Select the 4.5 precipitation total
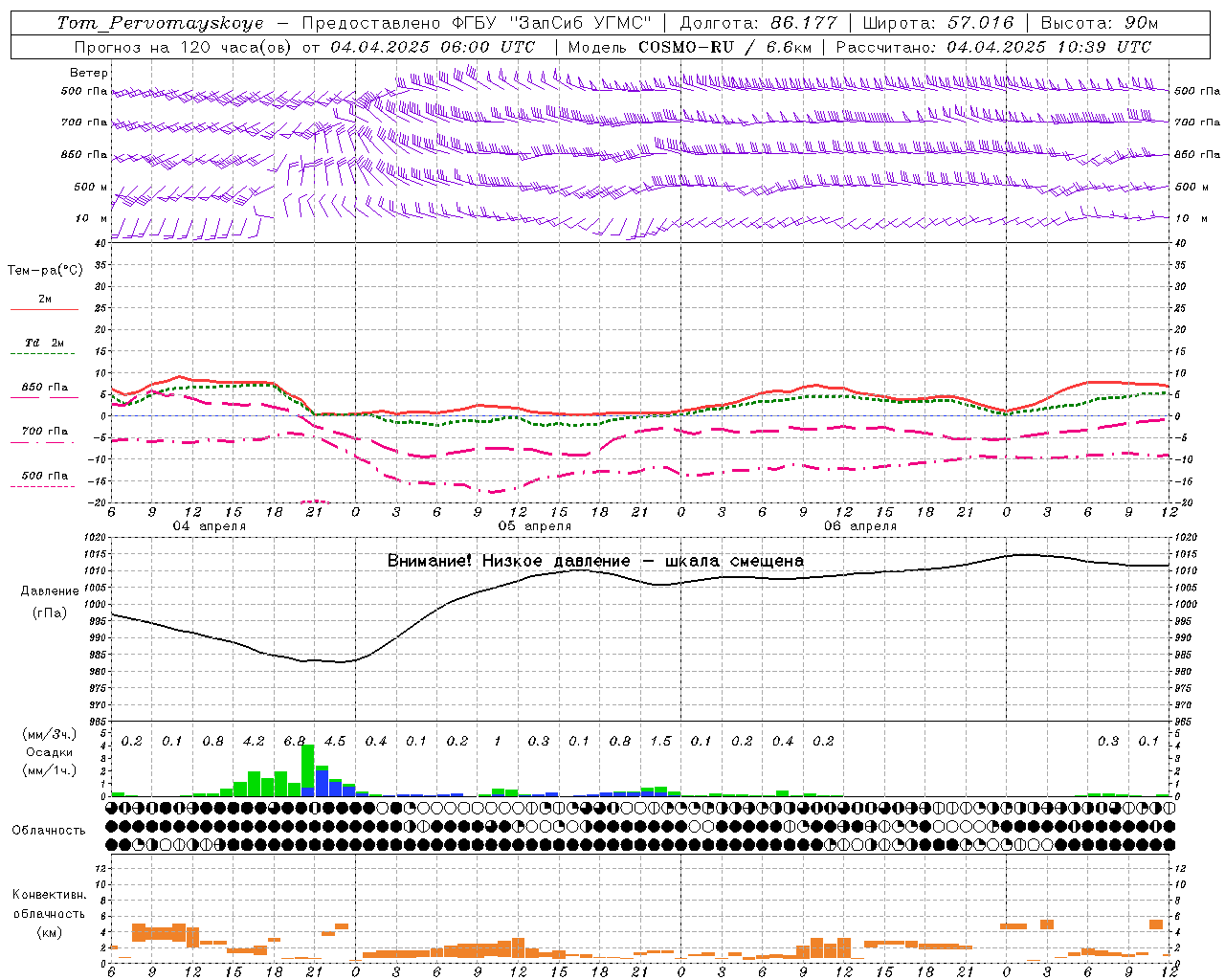Image resolution: width=1225 pixels, height=980 pixels. pos(335,742)
